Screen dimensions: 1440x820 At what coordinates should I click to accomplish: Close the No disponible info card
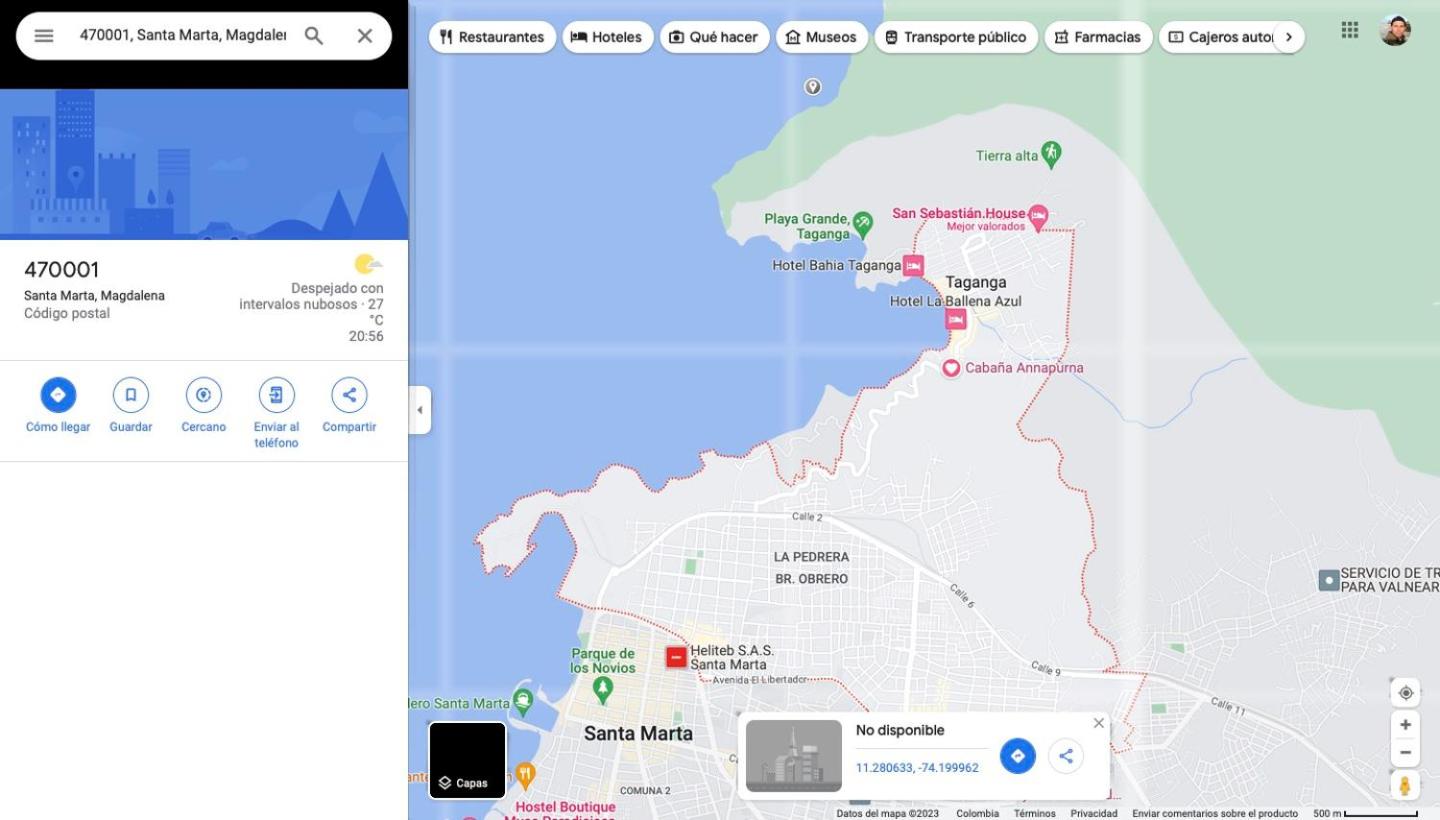pos(1099,723)
